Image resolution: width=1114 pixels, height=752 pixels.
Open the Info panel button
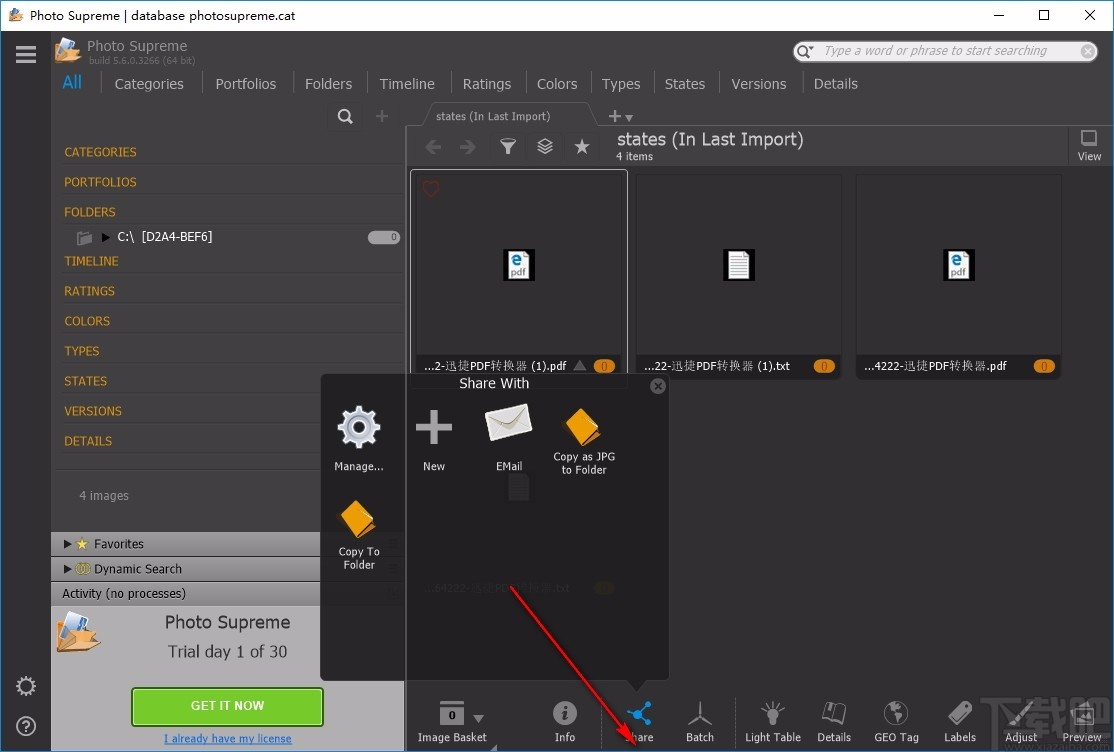point(565,721)
